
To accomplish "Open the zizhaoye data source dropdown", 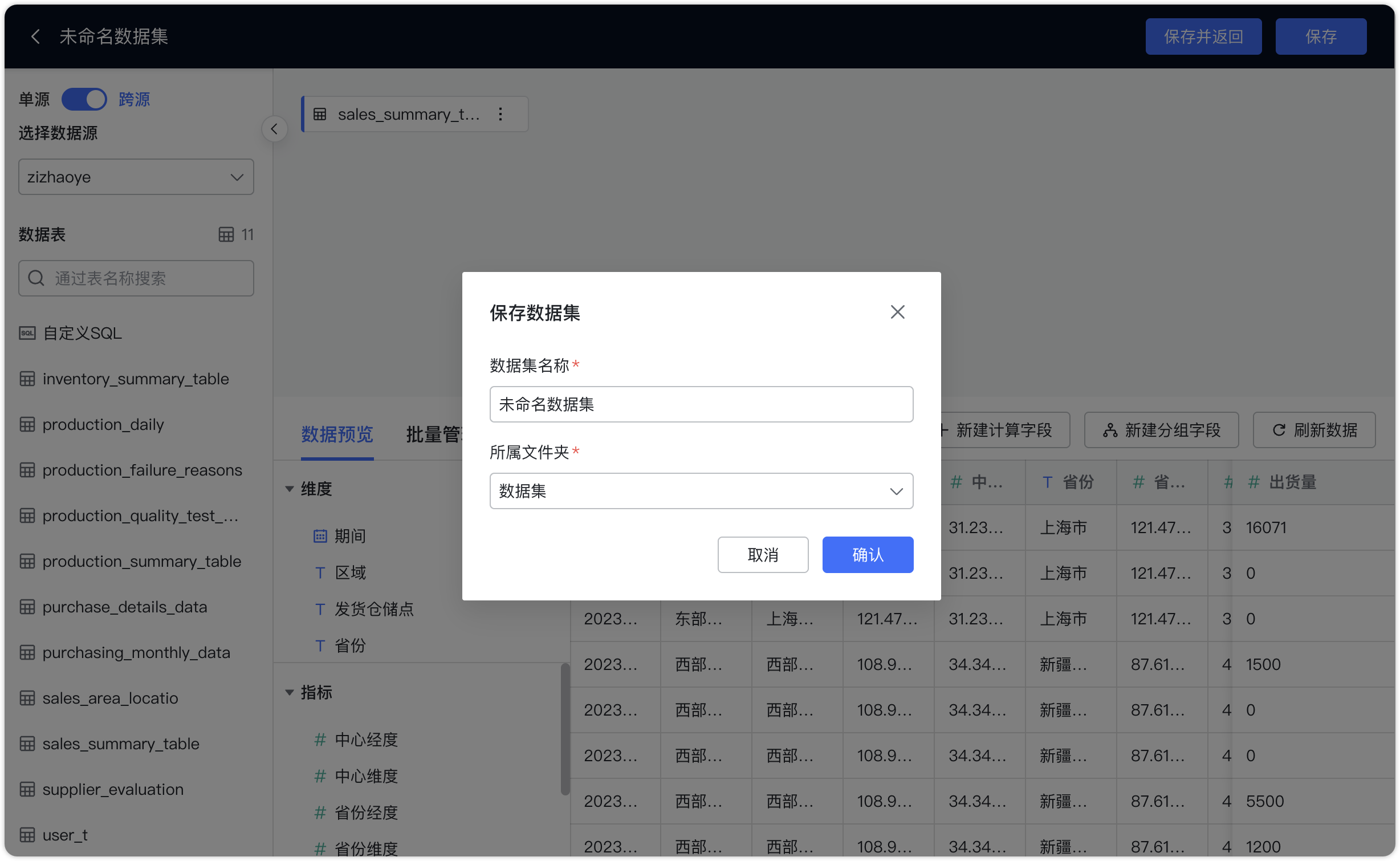I will [136, 177].
